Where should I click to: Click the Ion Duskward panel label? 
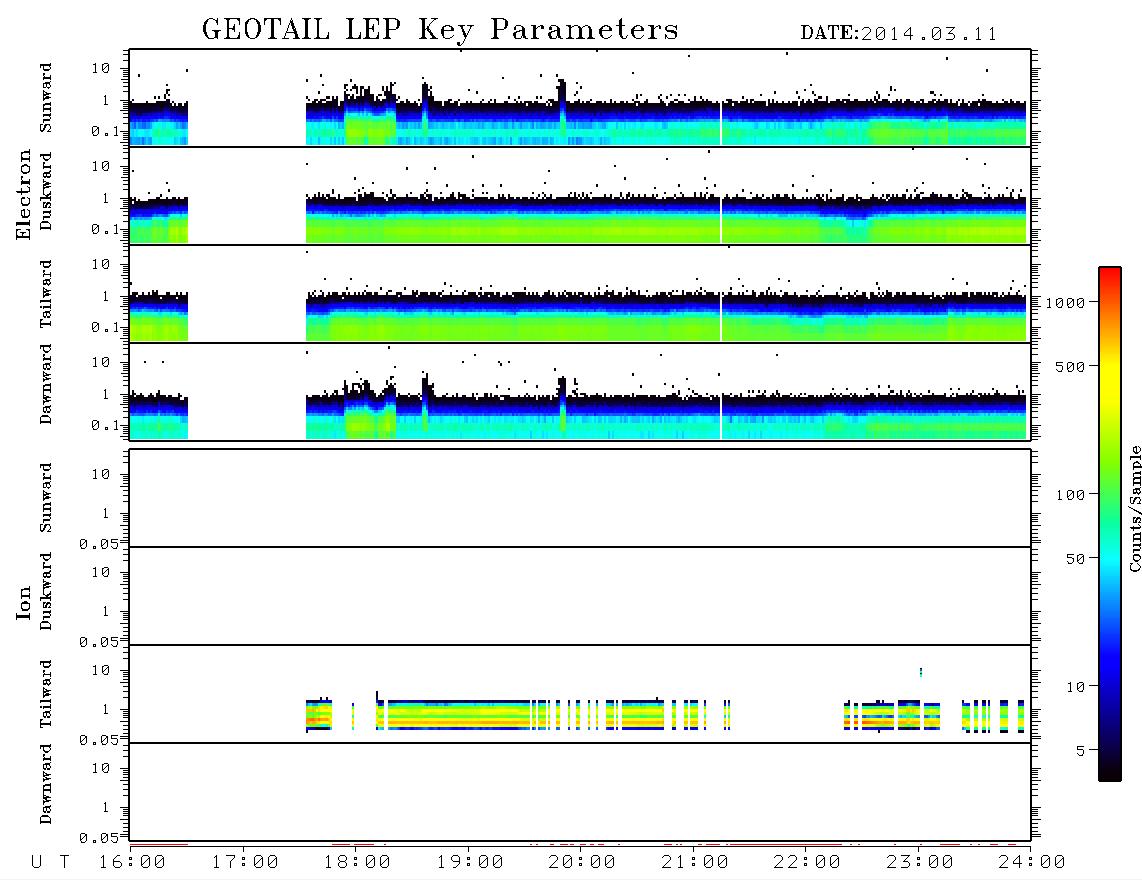pos(45,591)
